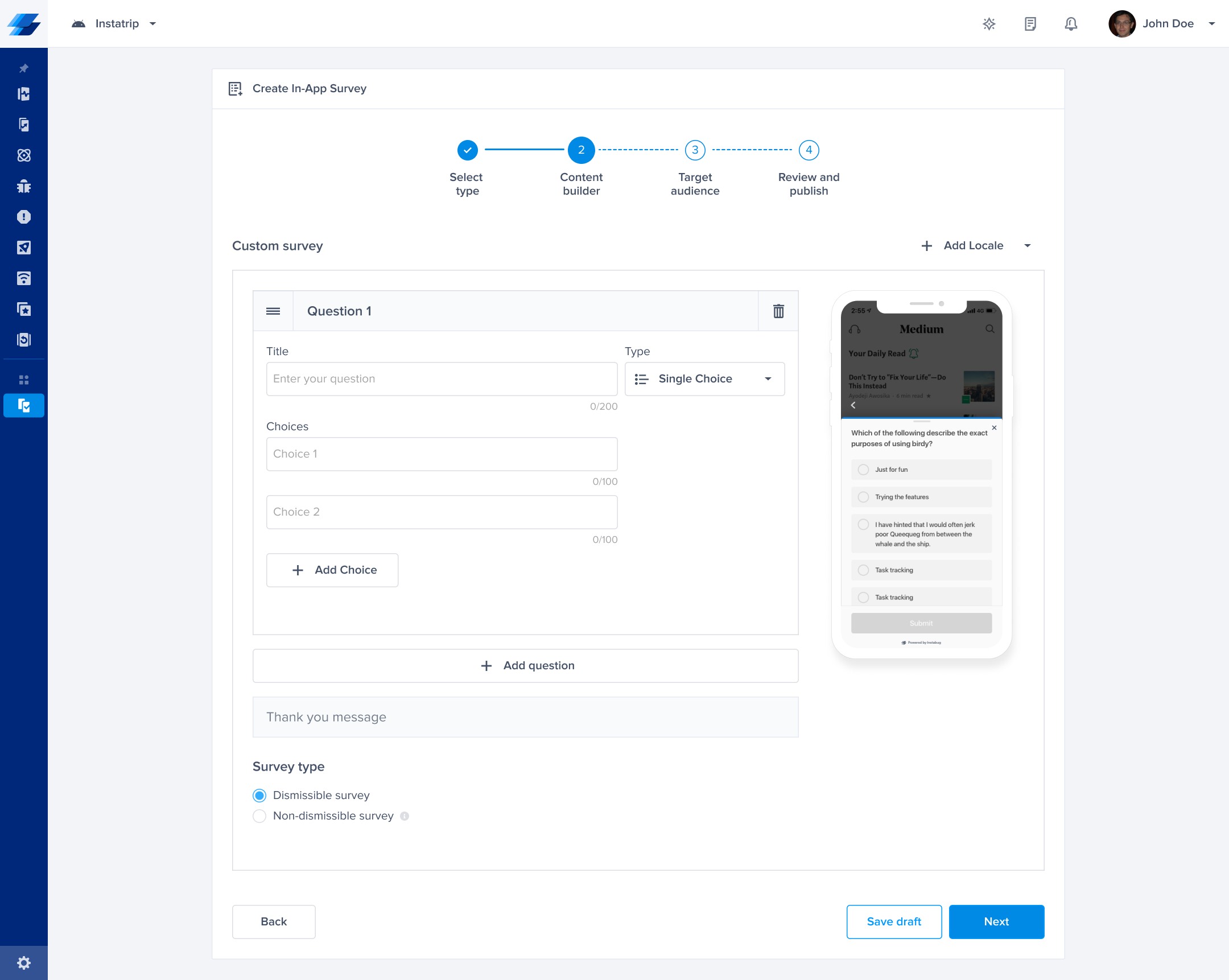Go to the Target audience step

(x=694, y=150)
